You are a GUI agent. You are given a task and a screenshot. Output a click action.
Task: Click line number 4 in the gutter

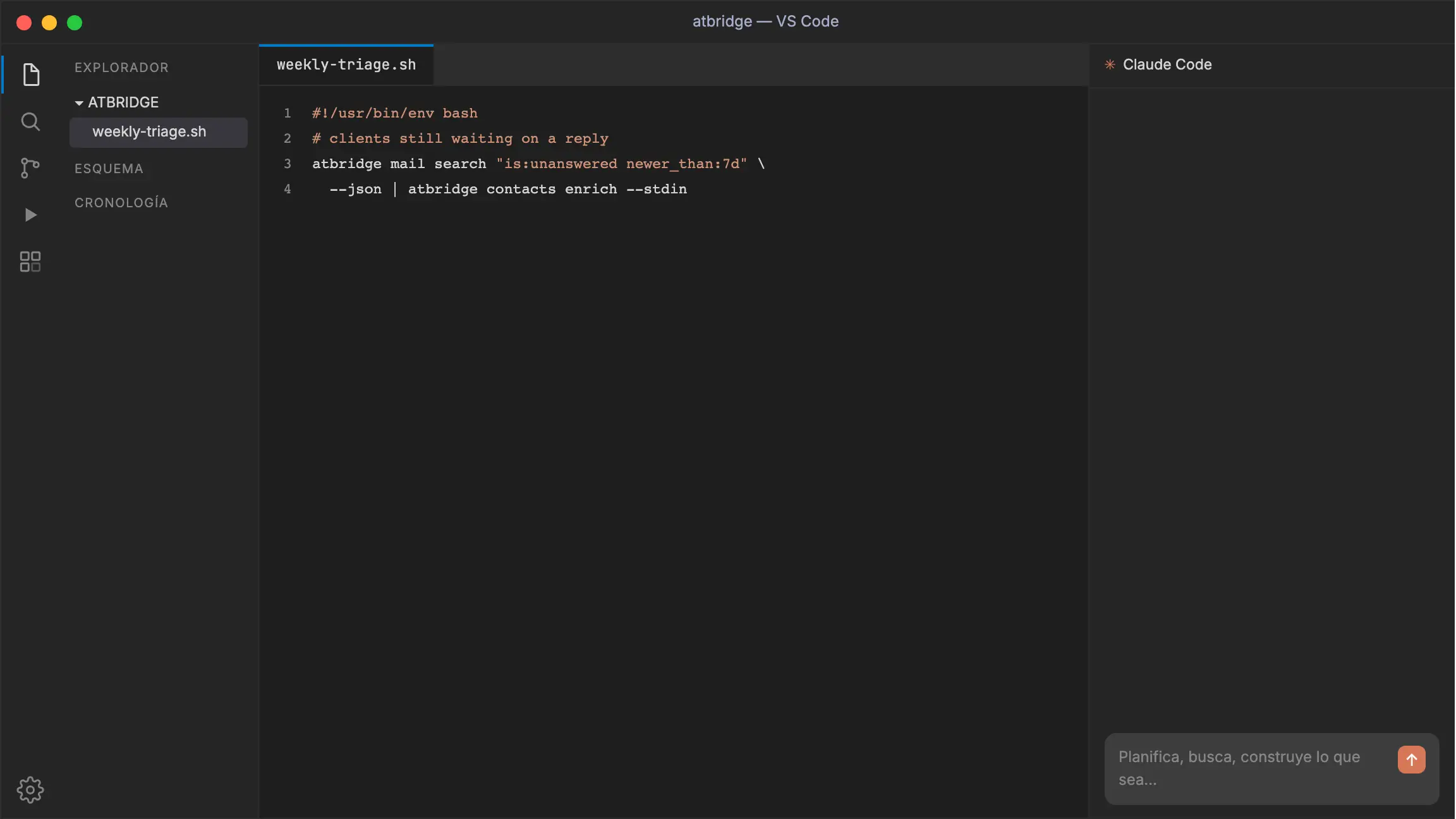click(x=288, y=189)
